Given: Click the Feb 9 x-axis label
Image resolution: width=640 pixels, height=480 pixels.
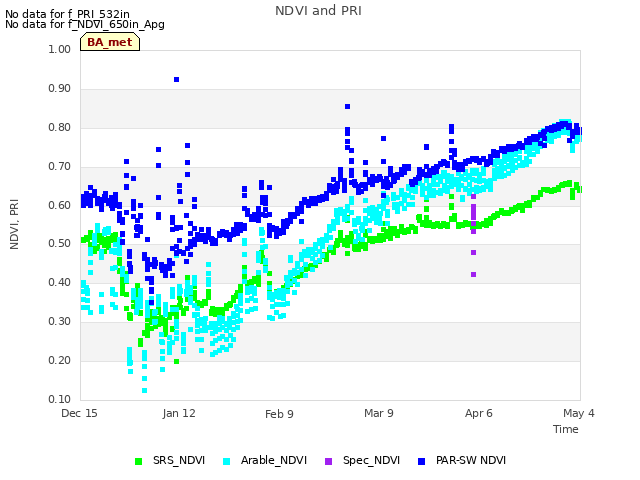Looking at the screenshot, I should [x=279, y=414].
